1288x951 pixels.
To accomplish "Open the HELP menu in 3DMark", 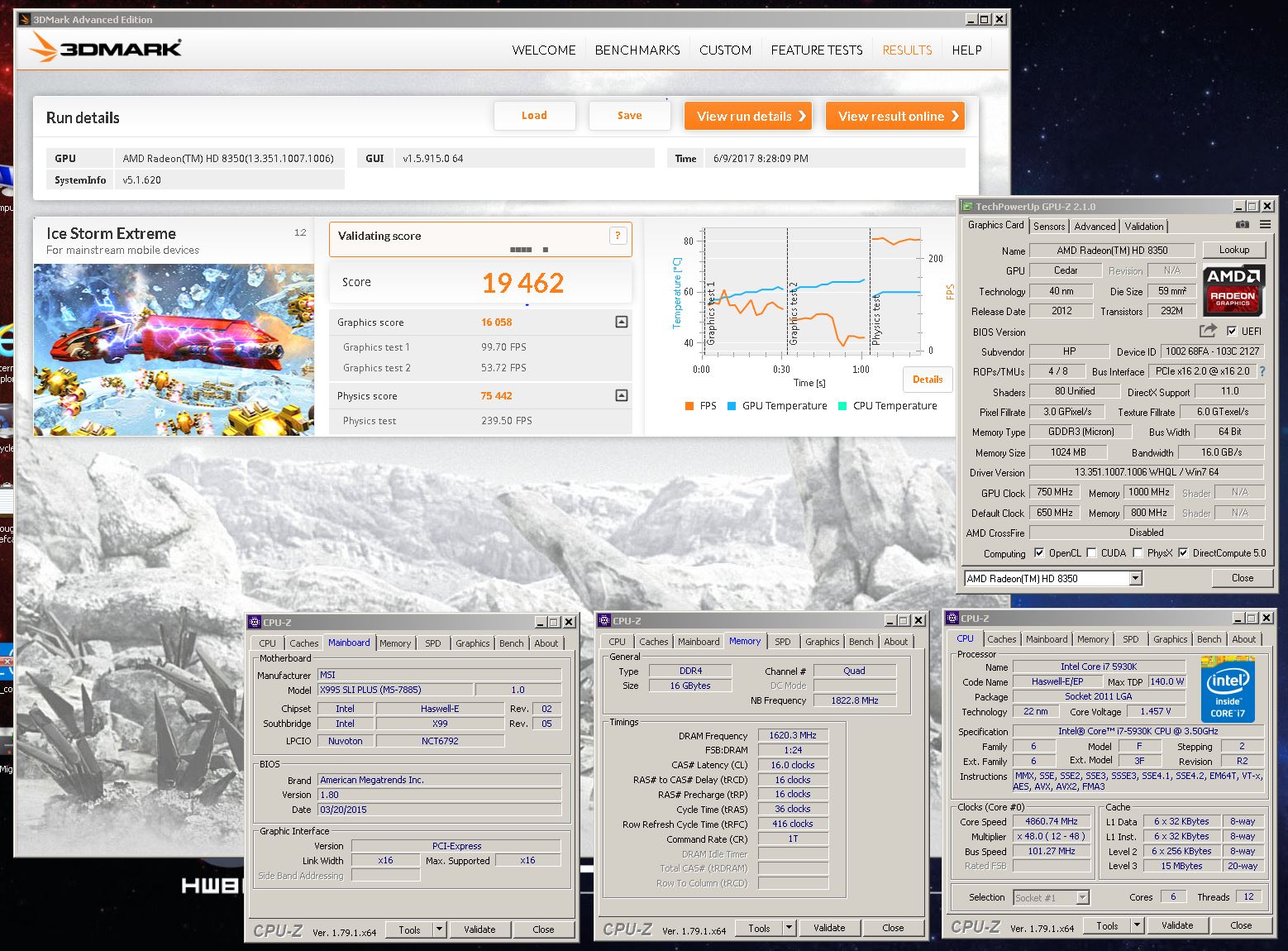I will click(x=966, y=50).
